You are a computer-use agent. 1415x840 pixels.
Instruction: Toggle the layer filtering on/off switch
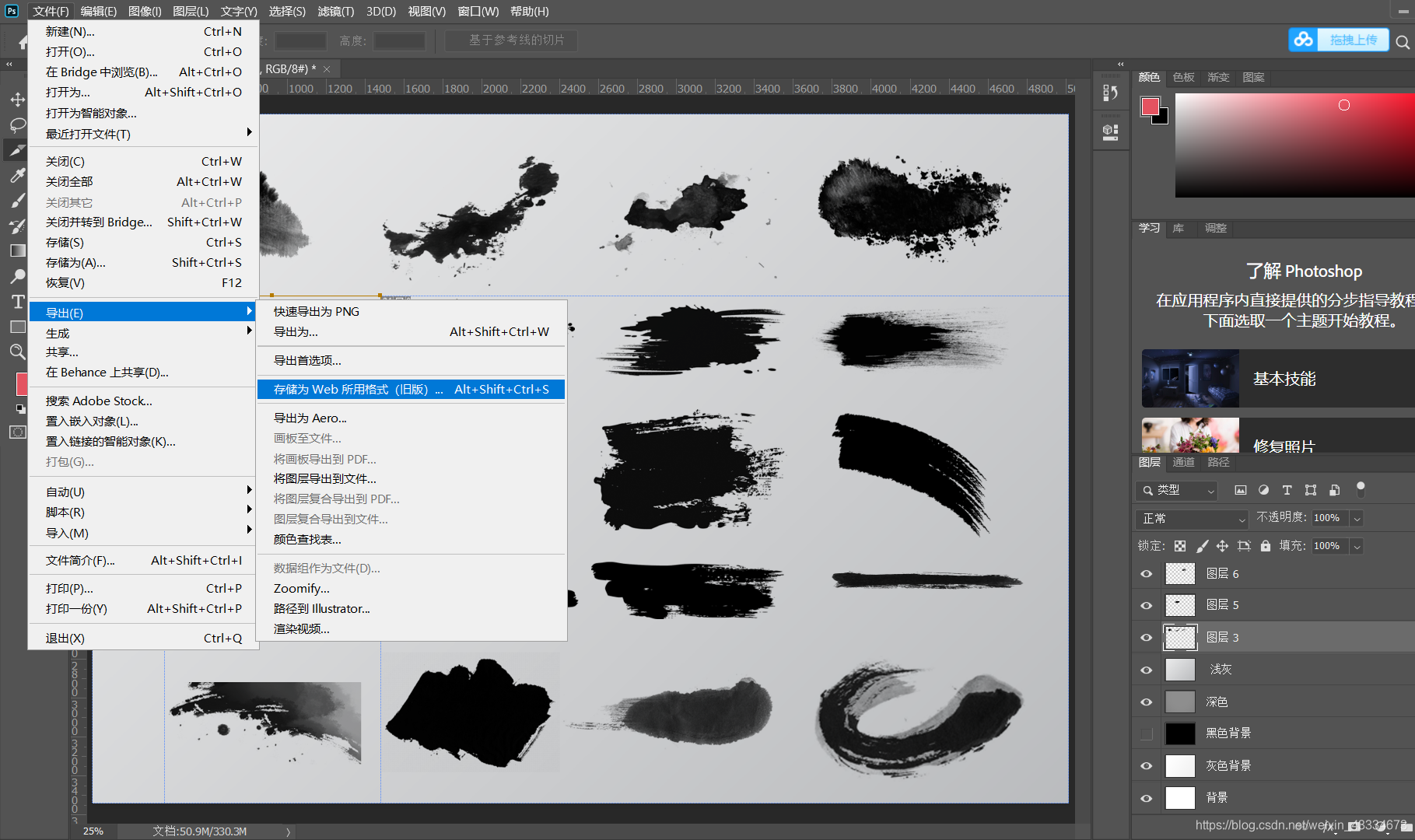(x=1361, y=489)
